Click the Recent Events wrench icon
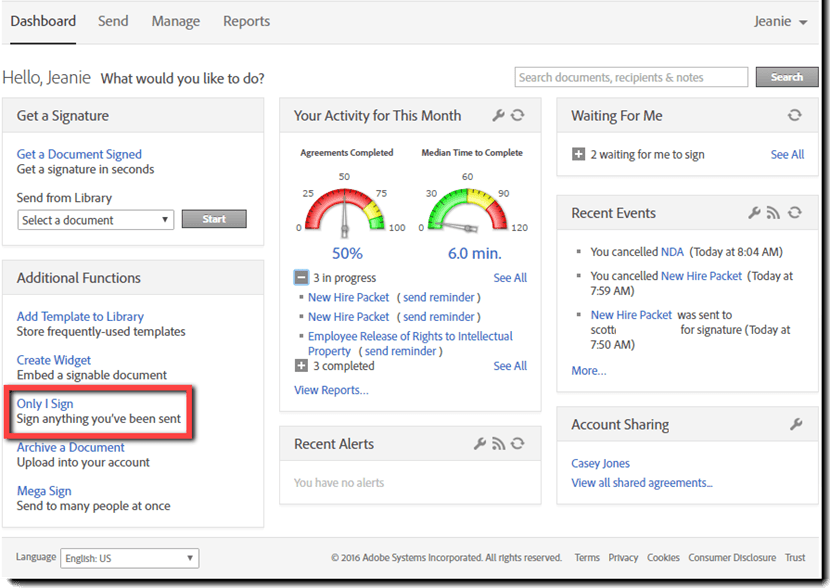Viewport: 830px width, 588px height. [753, 213]
